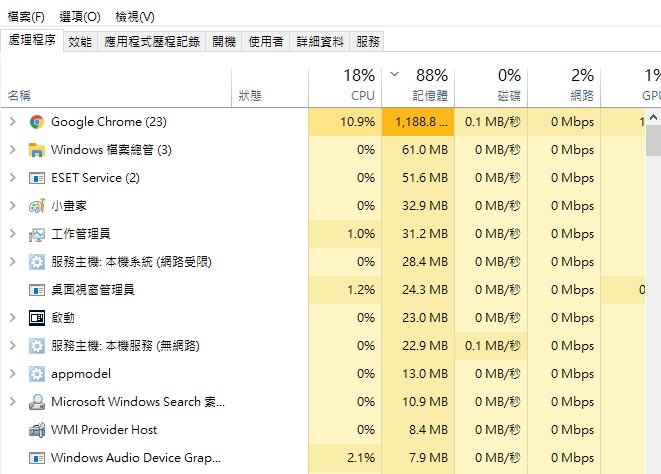Click the 桌面視窗管理員 icon
Image resolution: width=661 pixels, height=474 pixels.
point(37,290)
